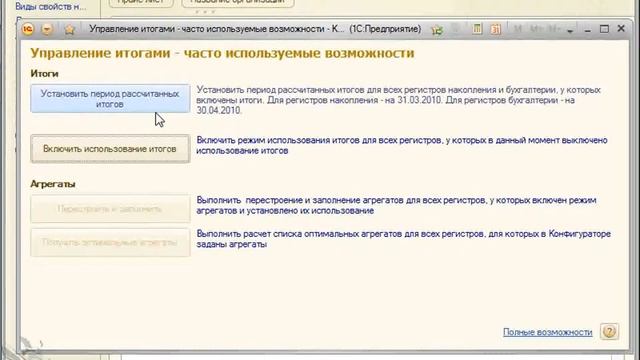Open the Calendar icon in title bar

pos(496,29)
